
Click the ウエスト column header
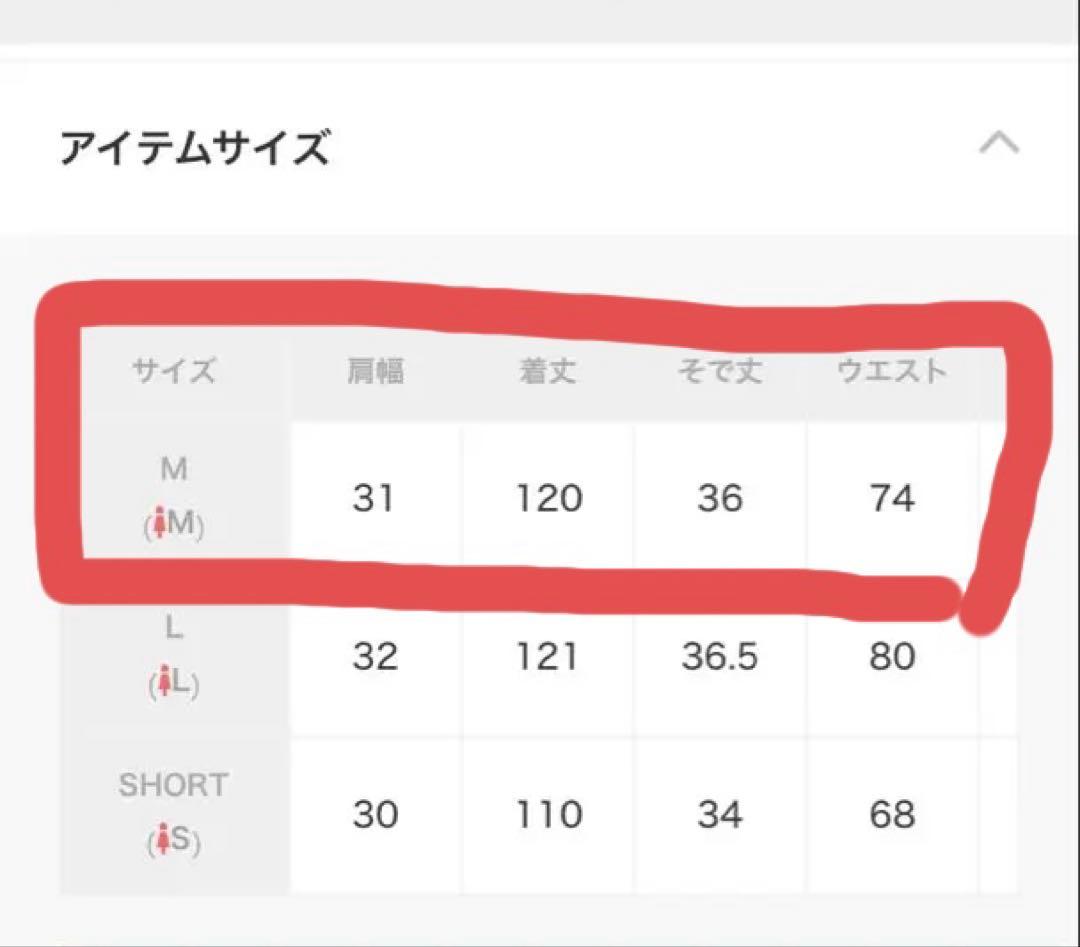tap(892, 372)
